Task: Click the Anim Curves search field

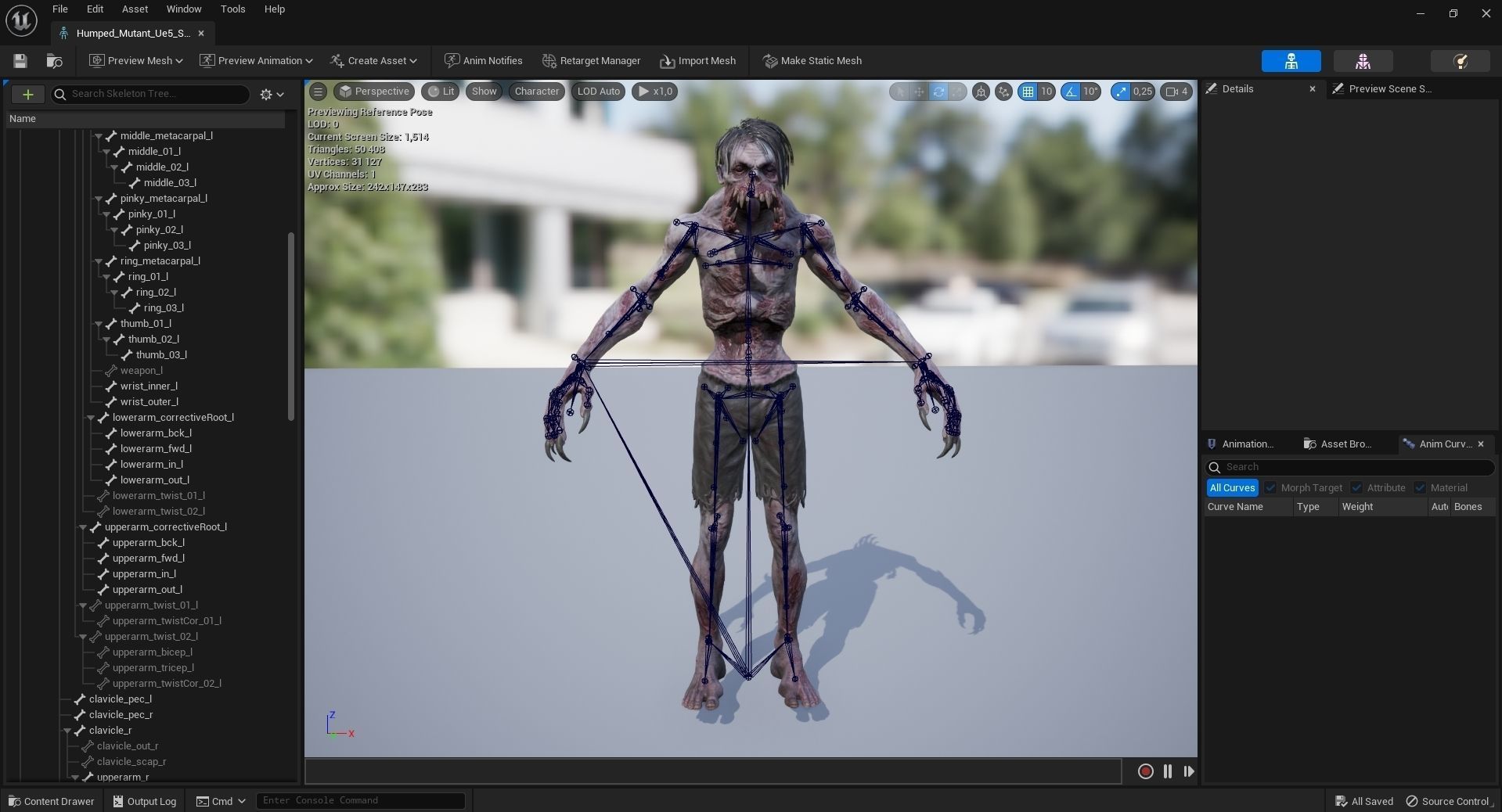Action: pyautogui.click(x=1349, y=467)
